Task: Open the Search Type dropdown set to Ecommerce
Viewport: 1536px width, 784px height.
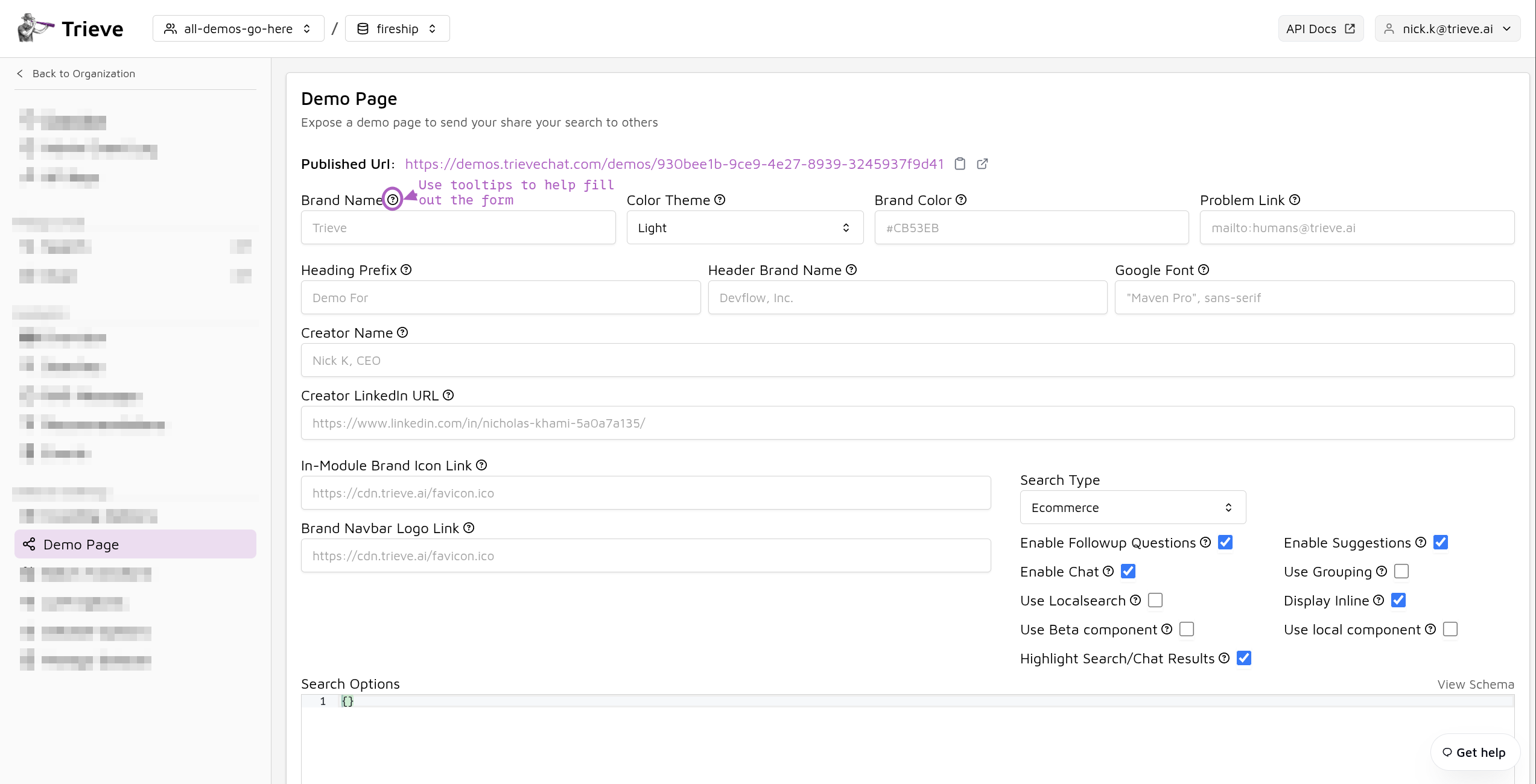Action: 1133,507
